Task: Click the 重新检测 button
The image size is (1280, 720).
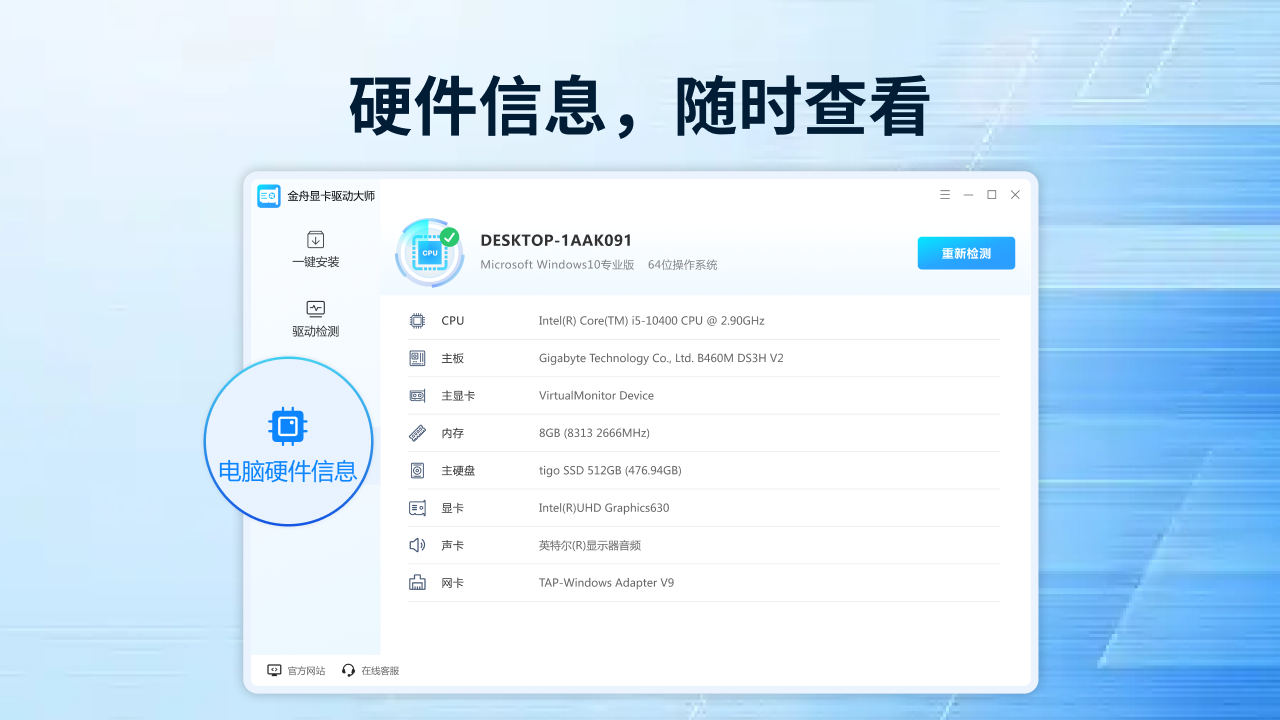Action: pyautogui.click(x=966, y=253)
